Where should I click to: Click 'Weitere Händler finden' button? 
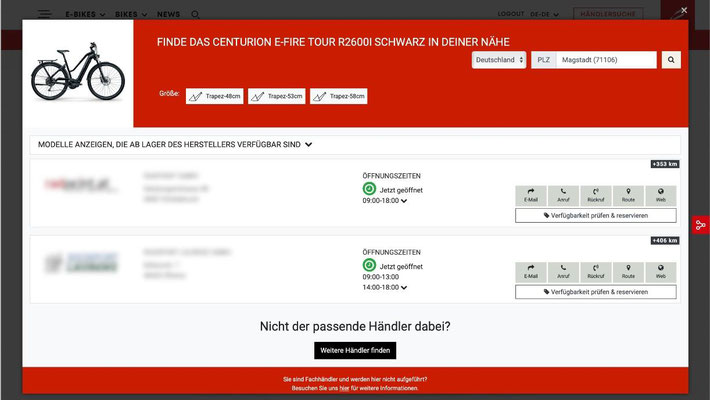pyautogui.click(x=355, y=351)
